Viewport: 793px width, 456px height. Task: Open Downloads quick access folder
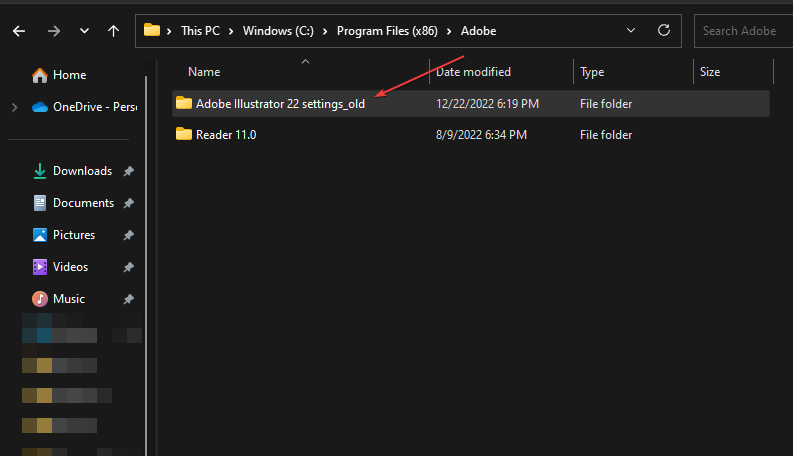[82, 171]
